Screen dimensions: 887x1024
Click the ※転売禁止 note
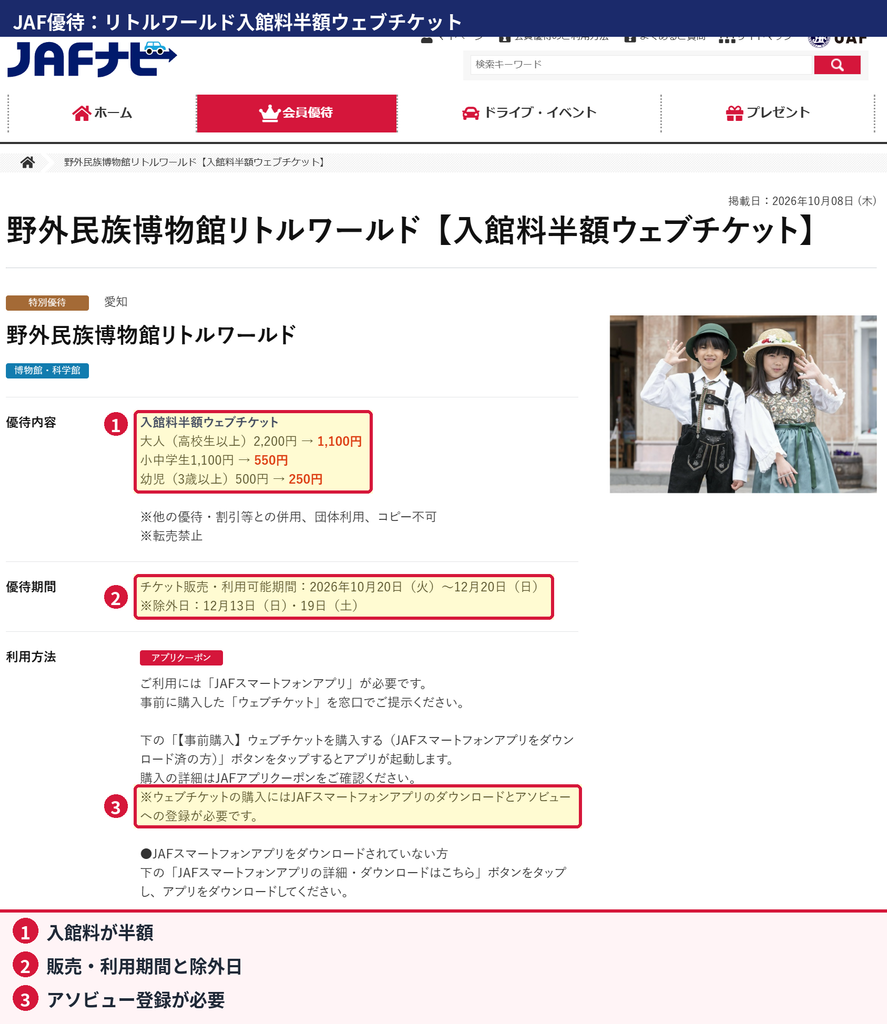pos(171,536)
